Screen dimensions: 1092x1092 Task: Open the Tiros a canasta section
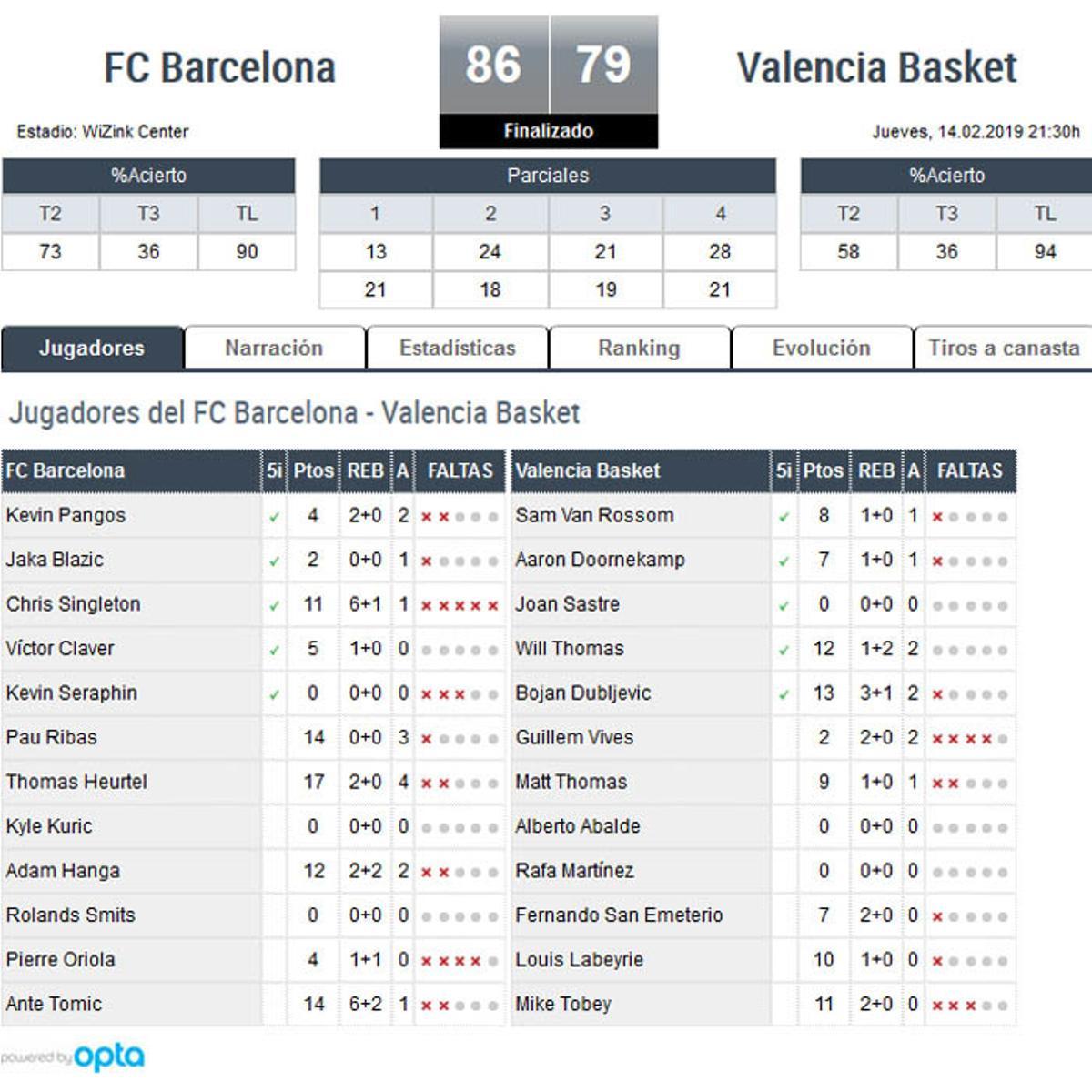click(1002, 348)
